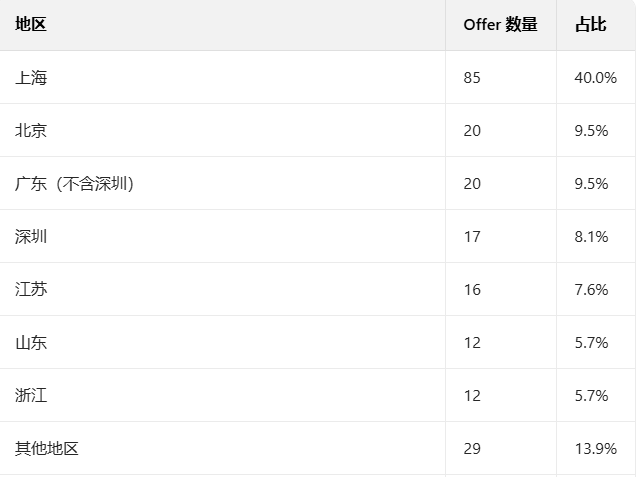The height and width of the screenshot is (477, 636).
Task: Select the offer count 17 cell
Action: pos(472,237)
